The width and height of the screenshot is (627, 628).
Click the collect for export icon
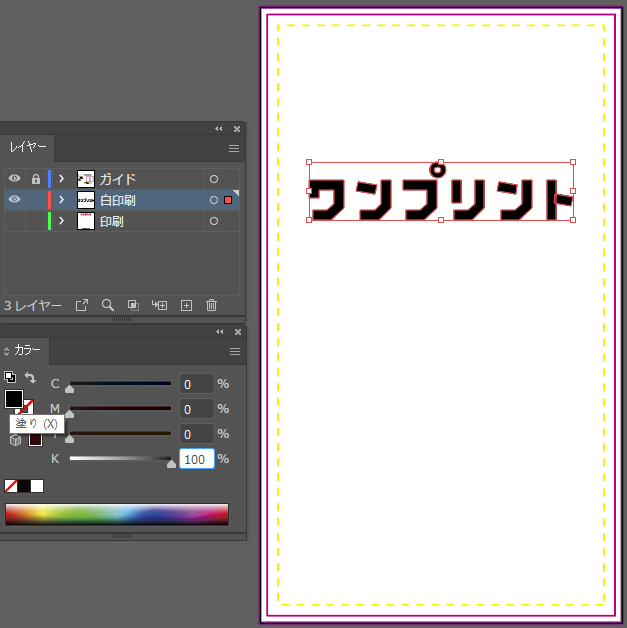82,305
